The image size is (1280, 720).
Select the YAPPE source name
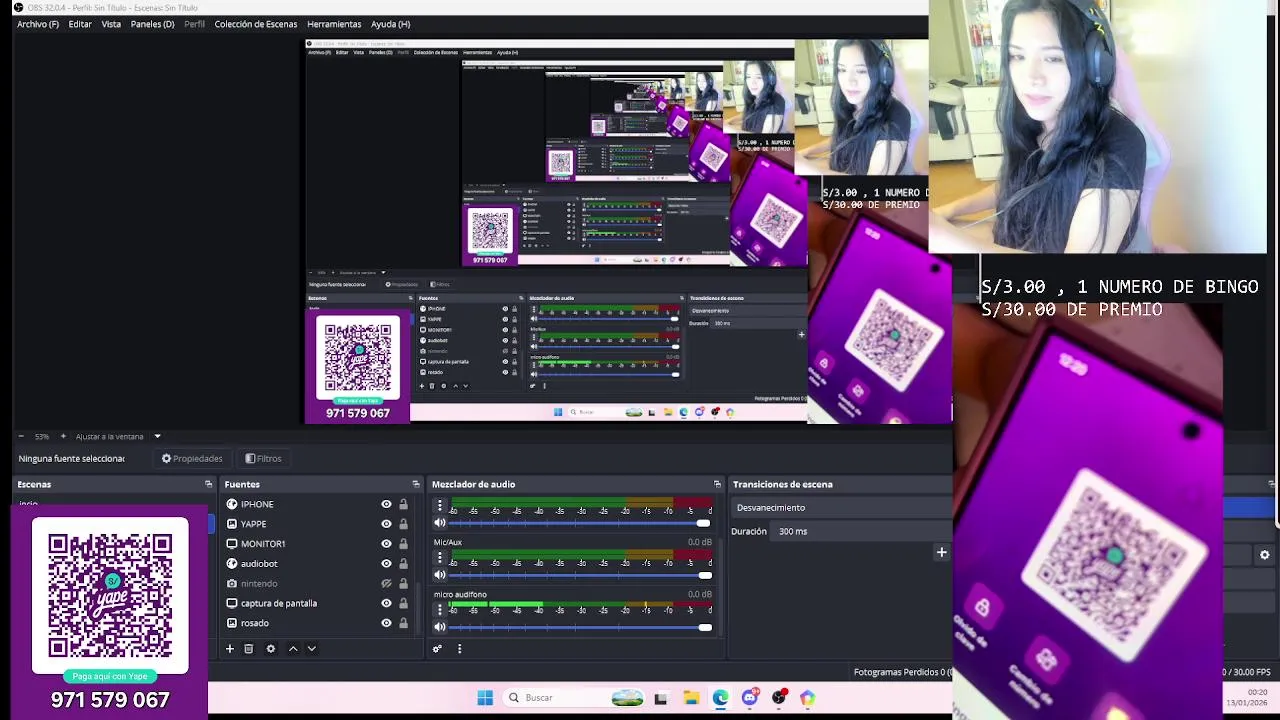pyautogui.click(x=253, y=524)
